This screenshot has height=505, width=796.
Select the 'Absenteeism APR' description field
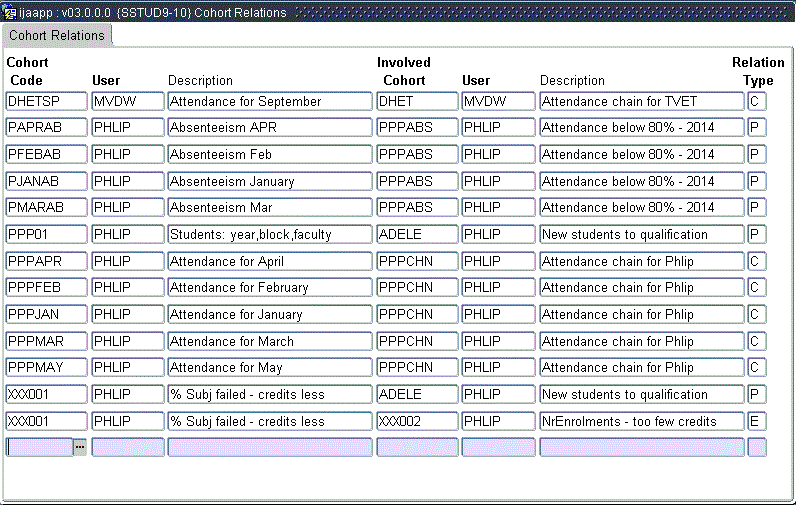tap(270, 127)
